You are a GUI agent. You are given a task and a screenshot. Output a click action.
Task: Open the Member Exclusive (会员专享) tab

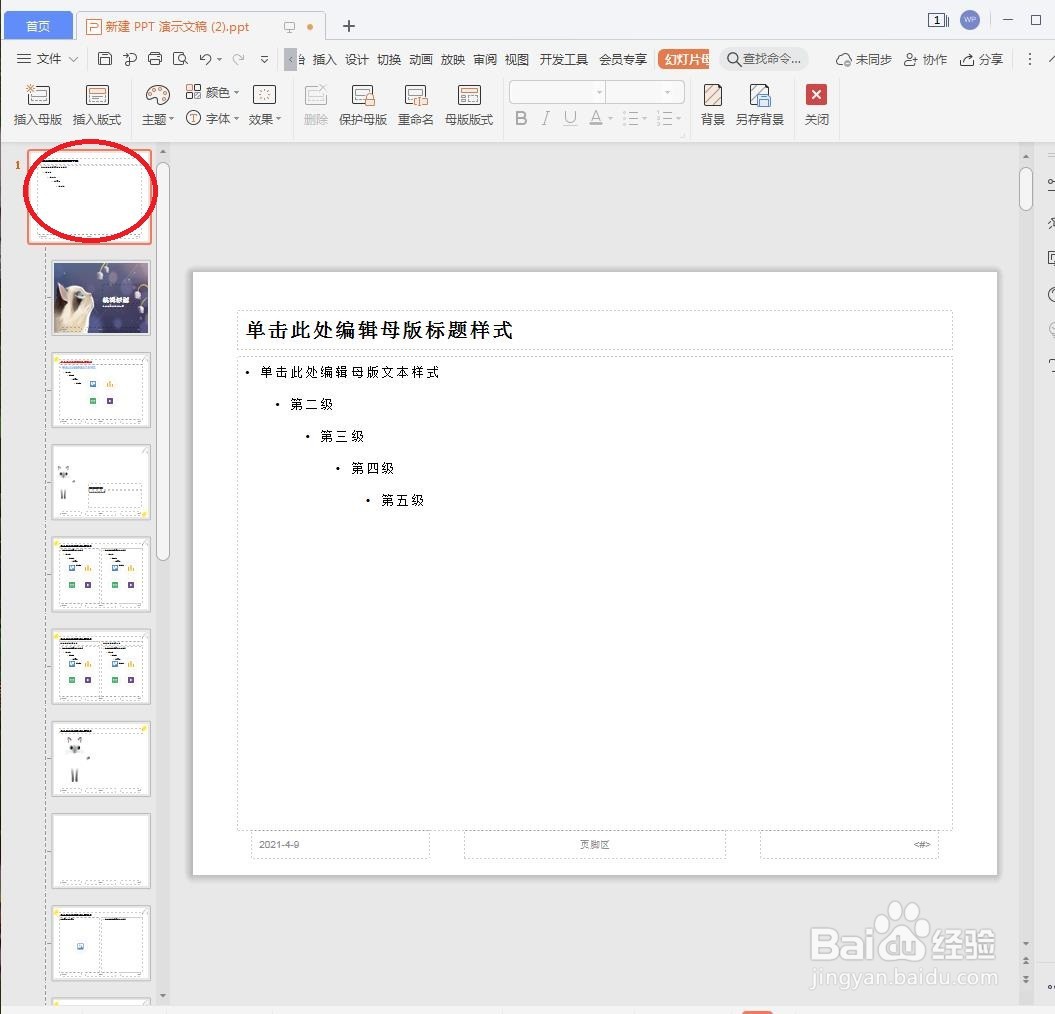623,60
